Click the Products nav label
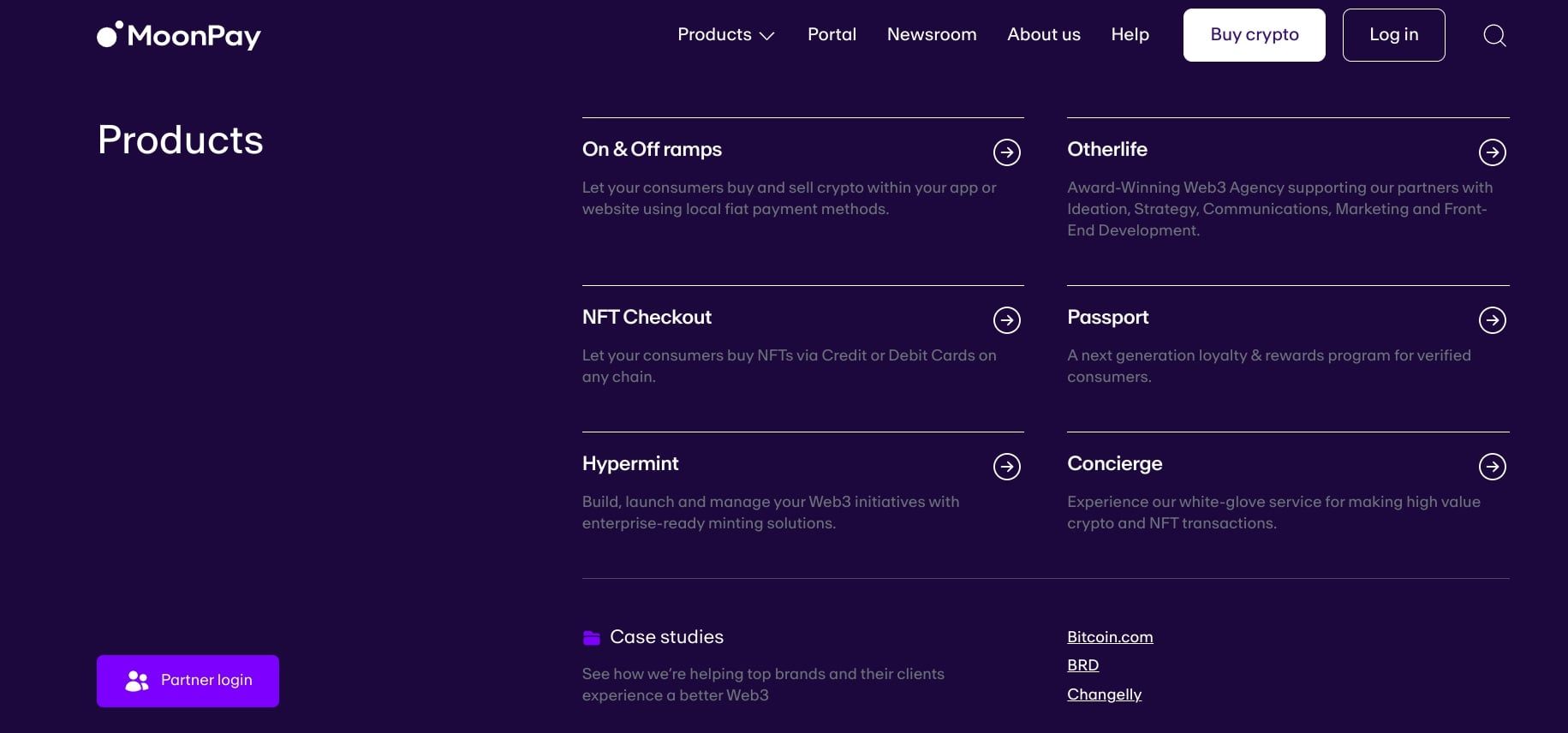 pos(714,34)
